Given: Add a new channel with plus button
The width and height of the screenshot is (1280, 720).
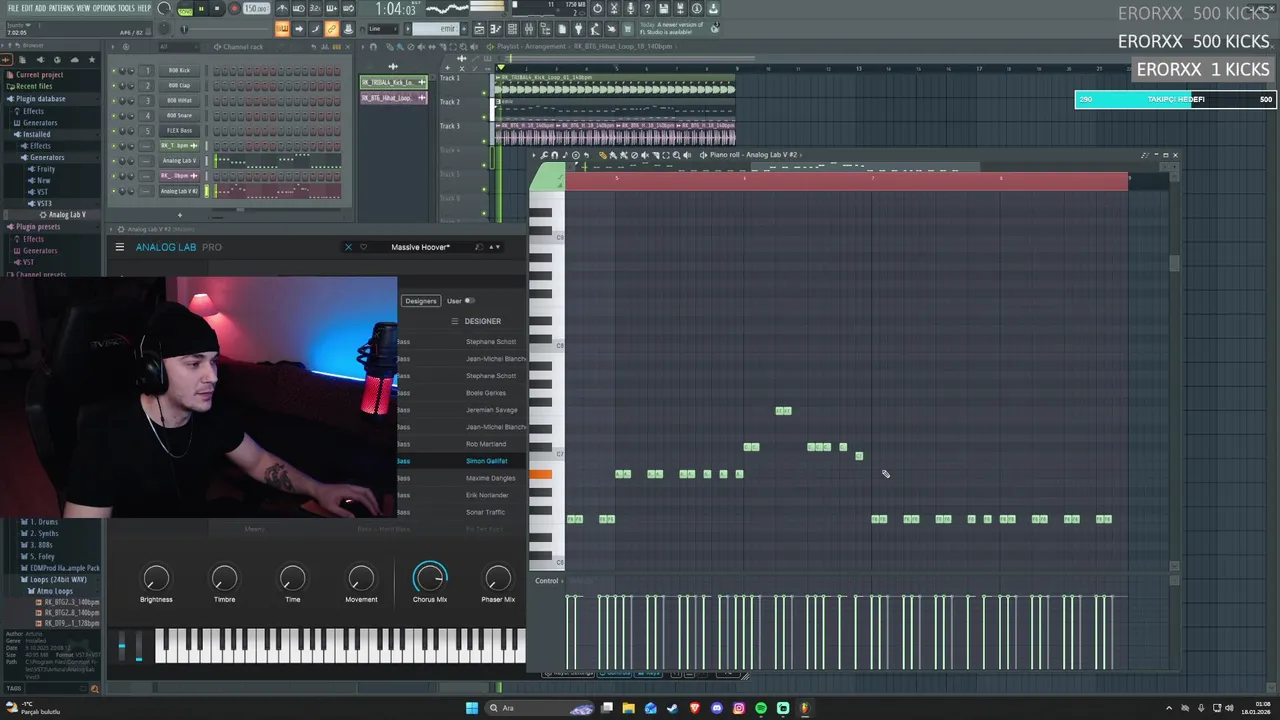Looking at the screenshot, I should pos(180,214).
